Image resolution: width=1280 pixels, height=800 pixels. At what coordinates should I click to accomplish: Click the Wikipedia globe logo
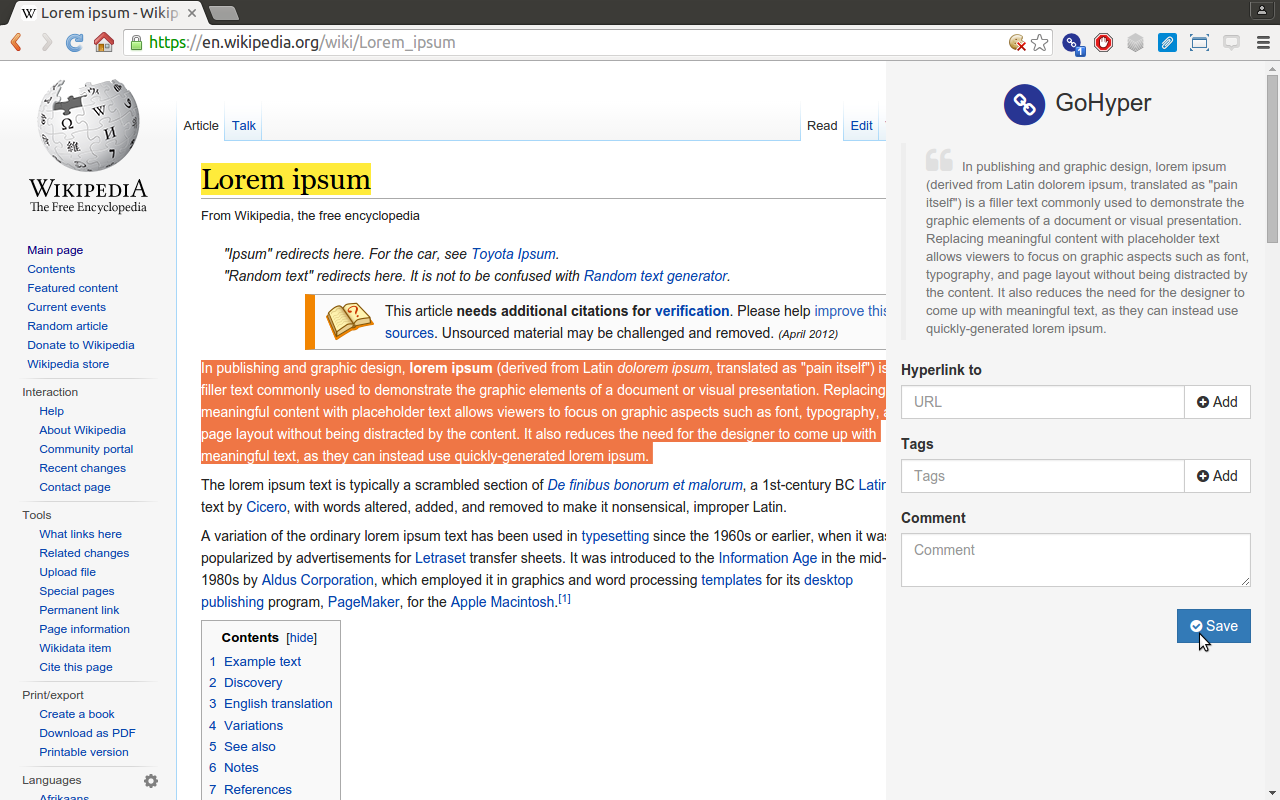[x=88, y=125]
